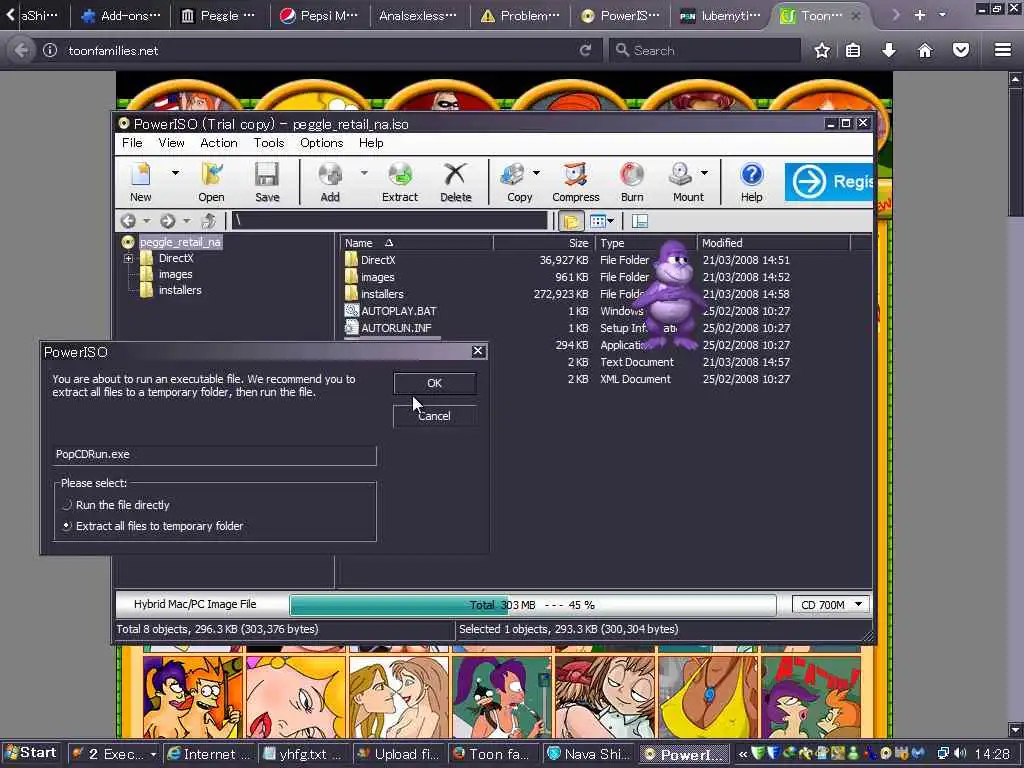Screen dimensions: 1024x768
Task: Open the Help menu
Action: [371, 143]
